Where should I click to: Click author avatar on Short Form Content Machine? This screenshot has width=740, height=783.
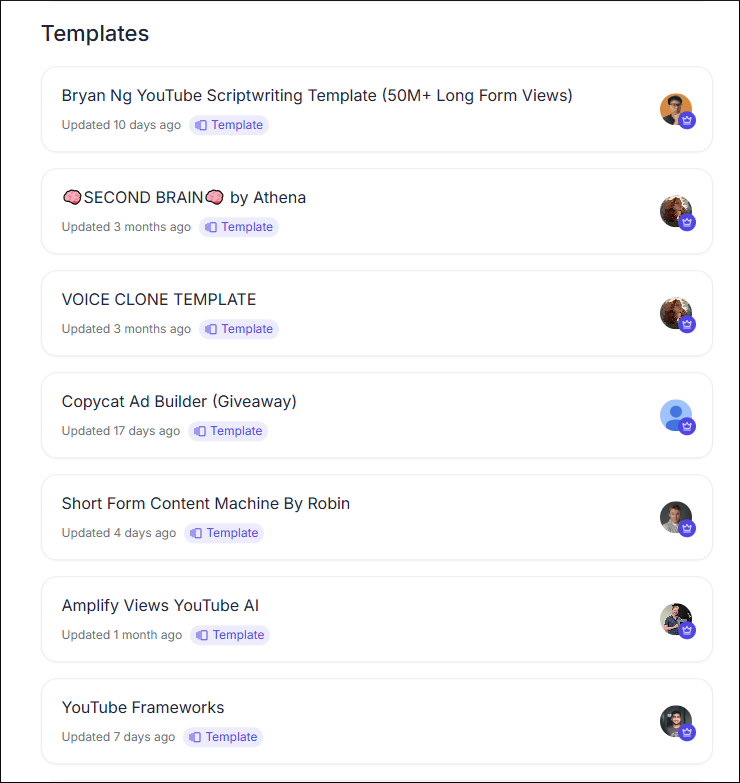click(675, 516)
